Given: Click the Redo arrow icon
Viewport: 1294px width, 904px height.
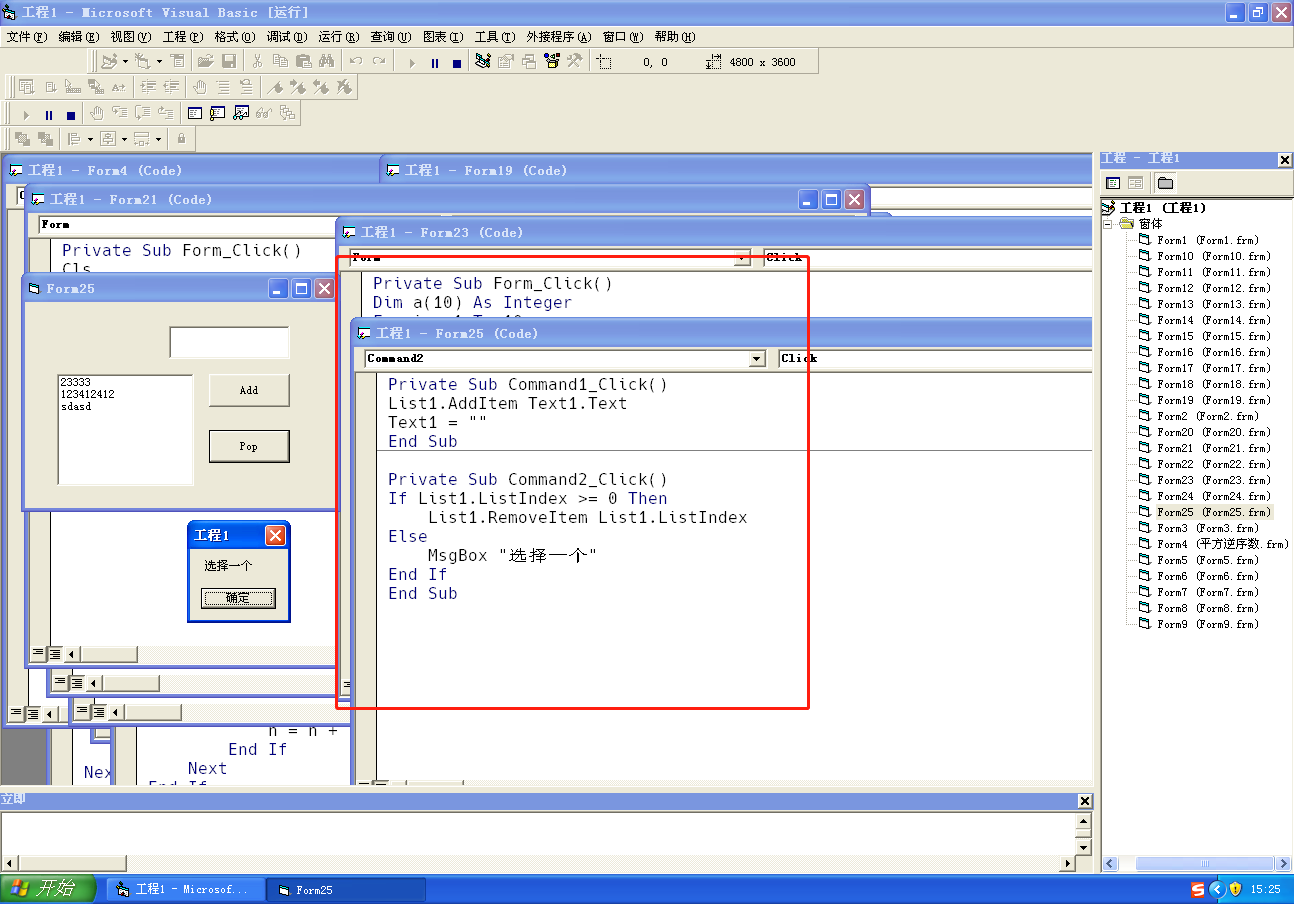Looking at the screenshot, I should [379, 61].
